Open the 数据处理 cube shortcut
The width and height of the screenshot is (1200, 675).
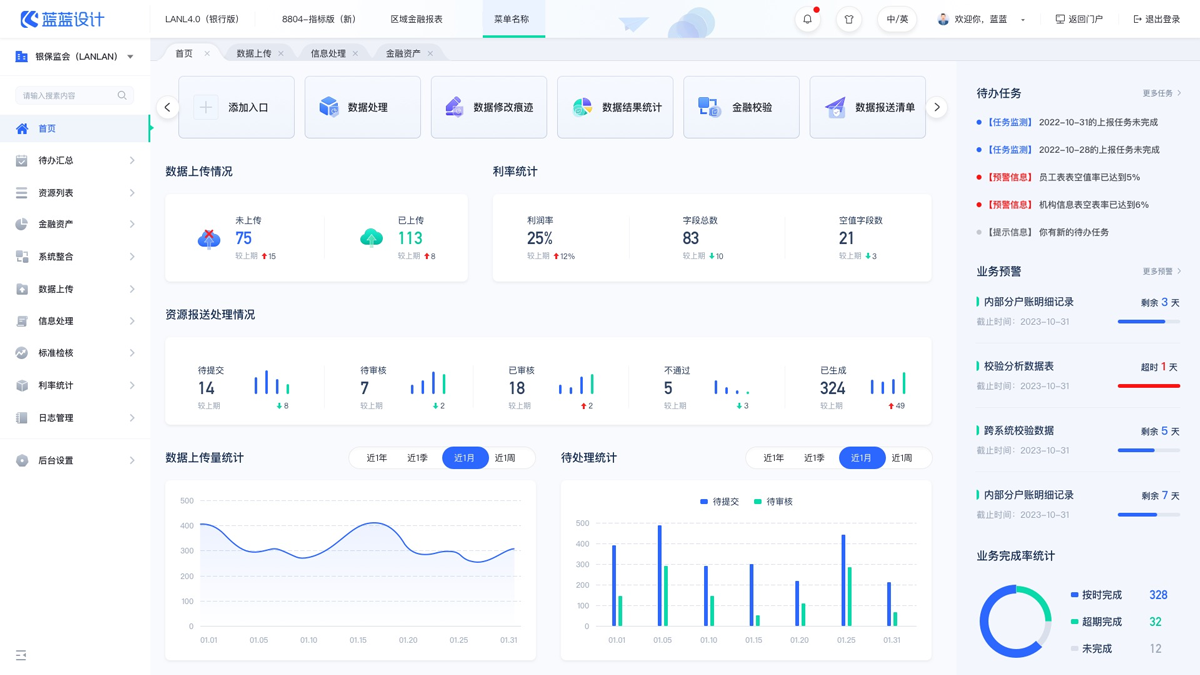pyautogui.click(x=362, y=107)
